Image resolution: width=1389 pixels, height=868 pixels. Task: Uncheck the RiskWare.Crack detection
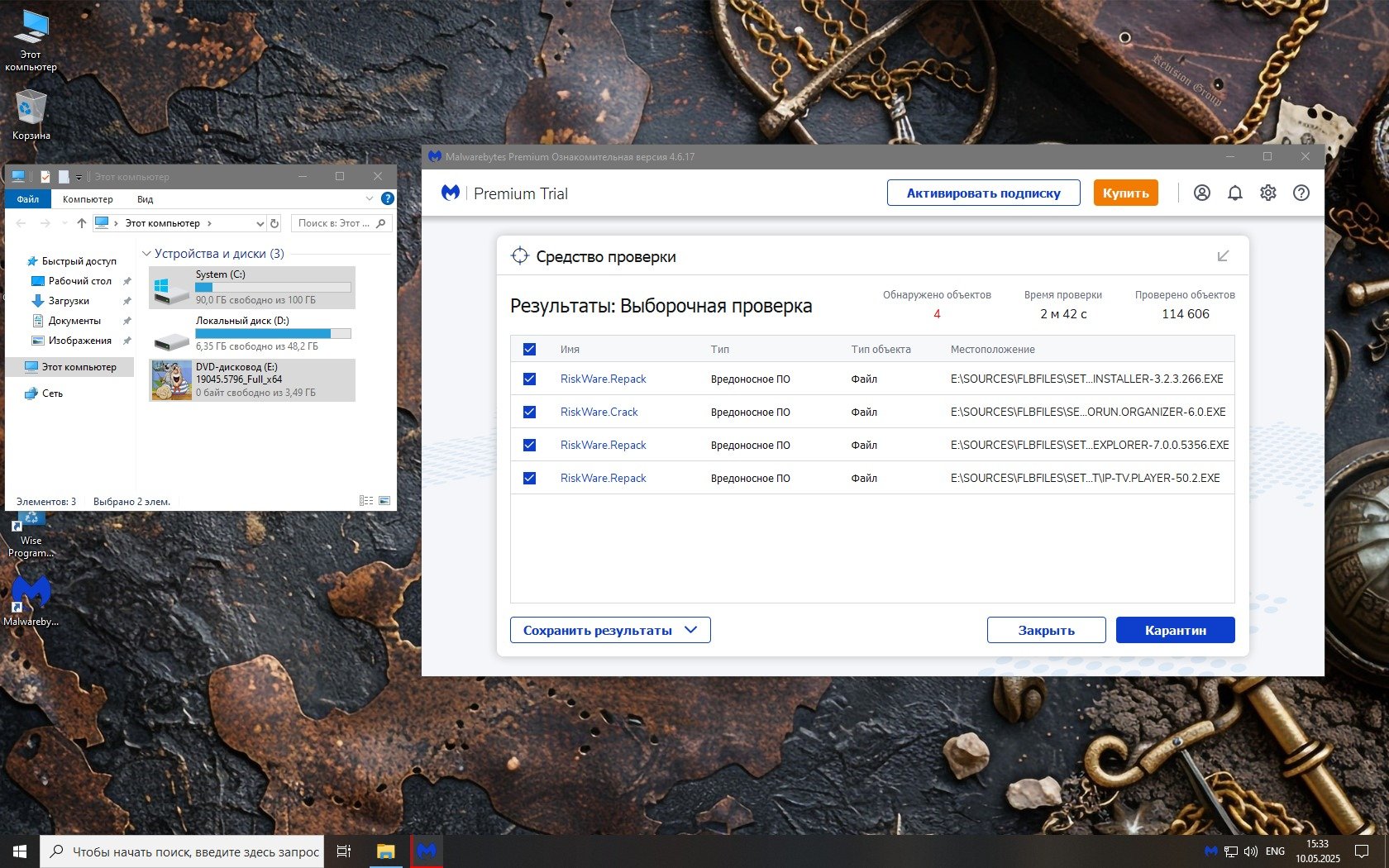530,412
